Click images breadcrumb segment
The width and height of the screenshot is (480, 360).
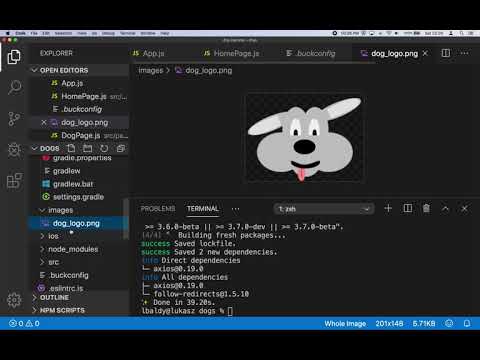tap(151, 70)
